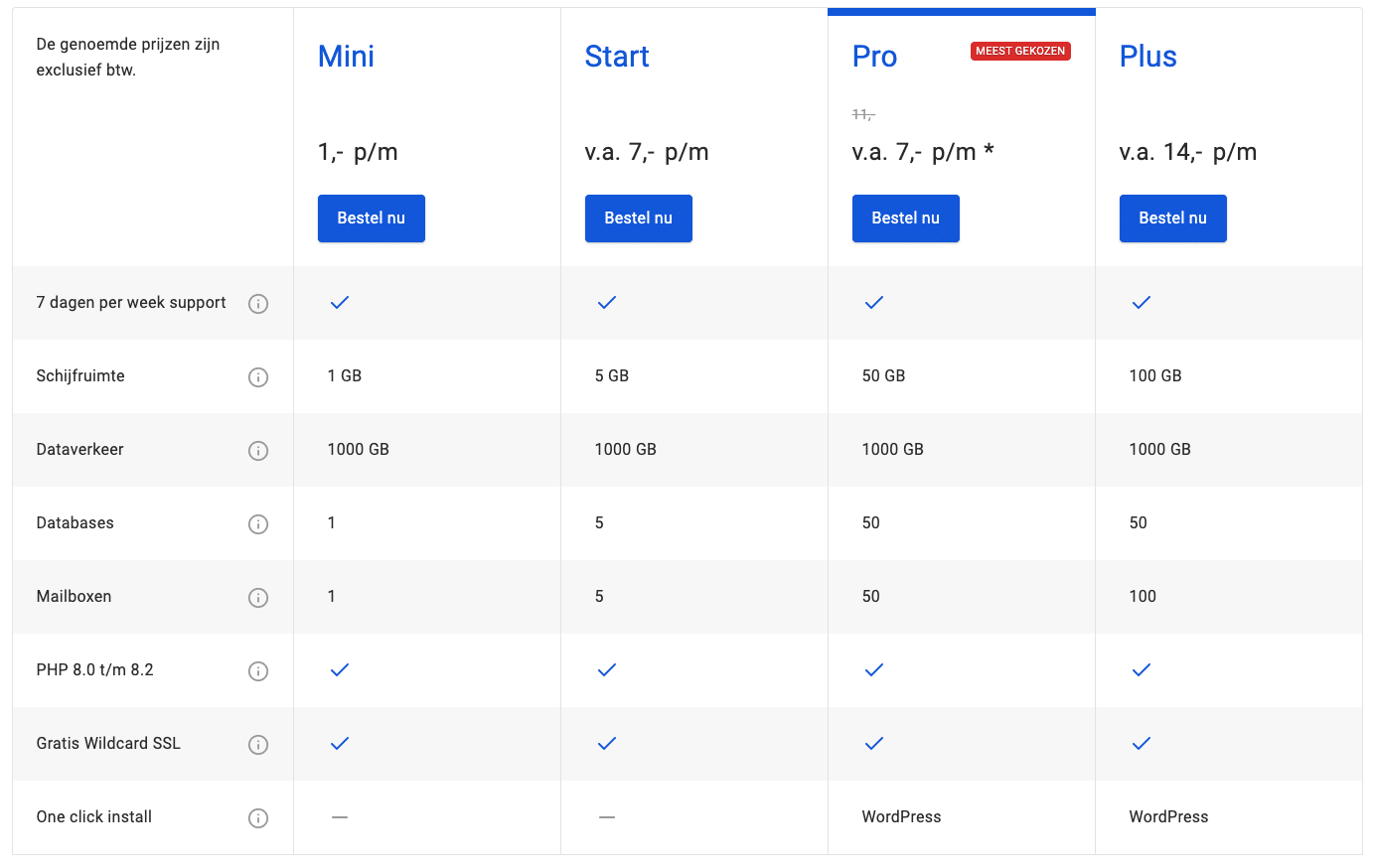
Task: Click the Mini price 1,- p/m
Action: 358,152
